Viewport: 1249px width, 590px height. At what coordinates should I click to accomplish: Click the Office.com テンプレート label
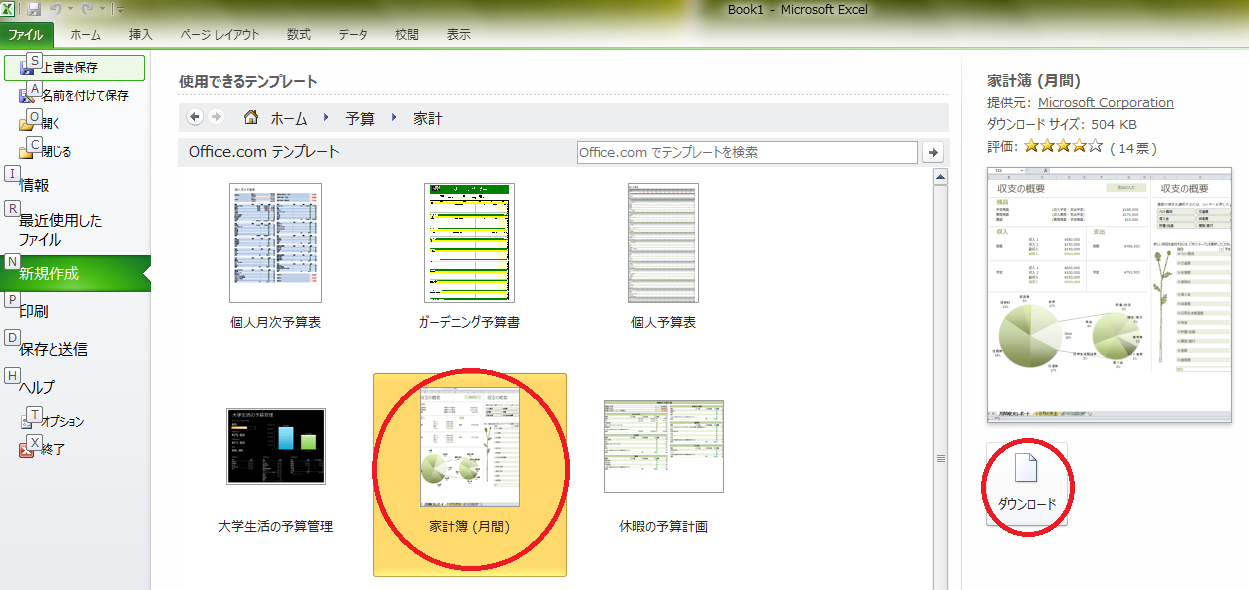click(264, 152)
